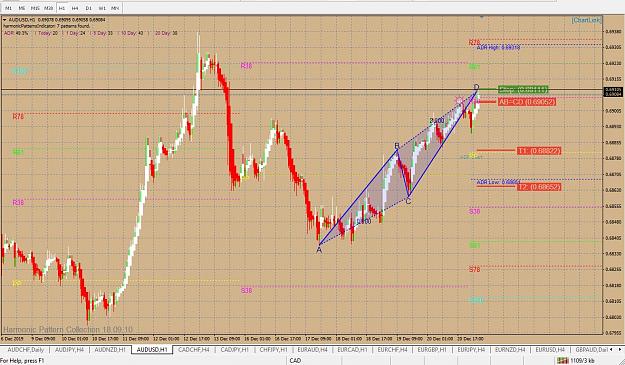This screenshot has width=625, height=365.
Task: Activate the H1 timeframe button
Action: [62, 8]
